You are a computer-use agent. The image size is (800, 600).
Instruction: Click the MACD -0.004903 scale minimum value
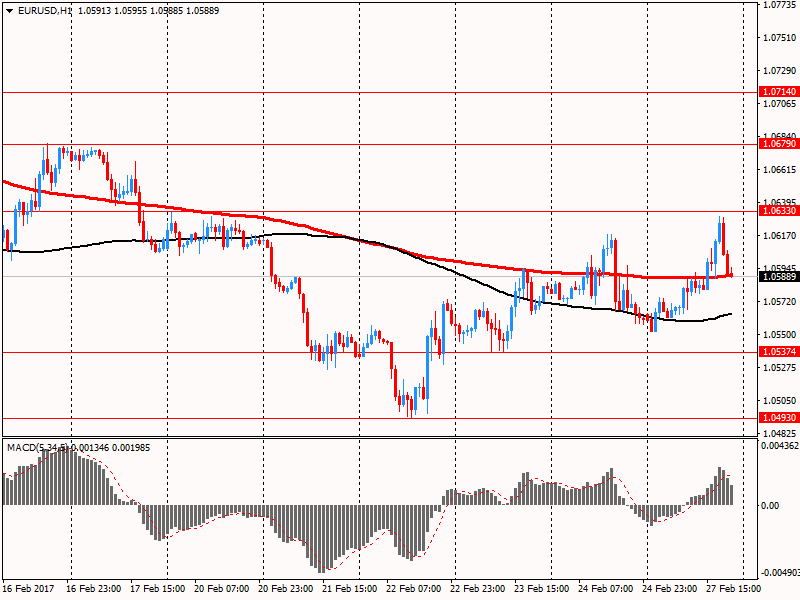point(780,572)
